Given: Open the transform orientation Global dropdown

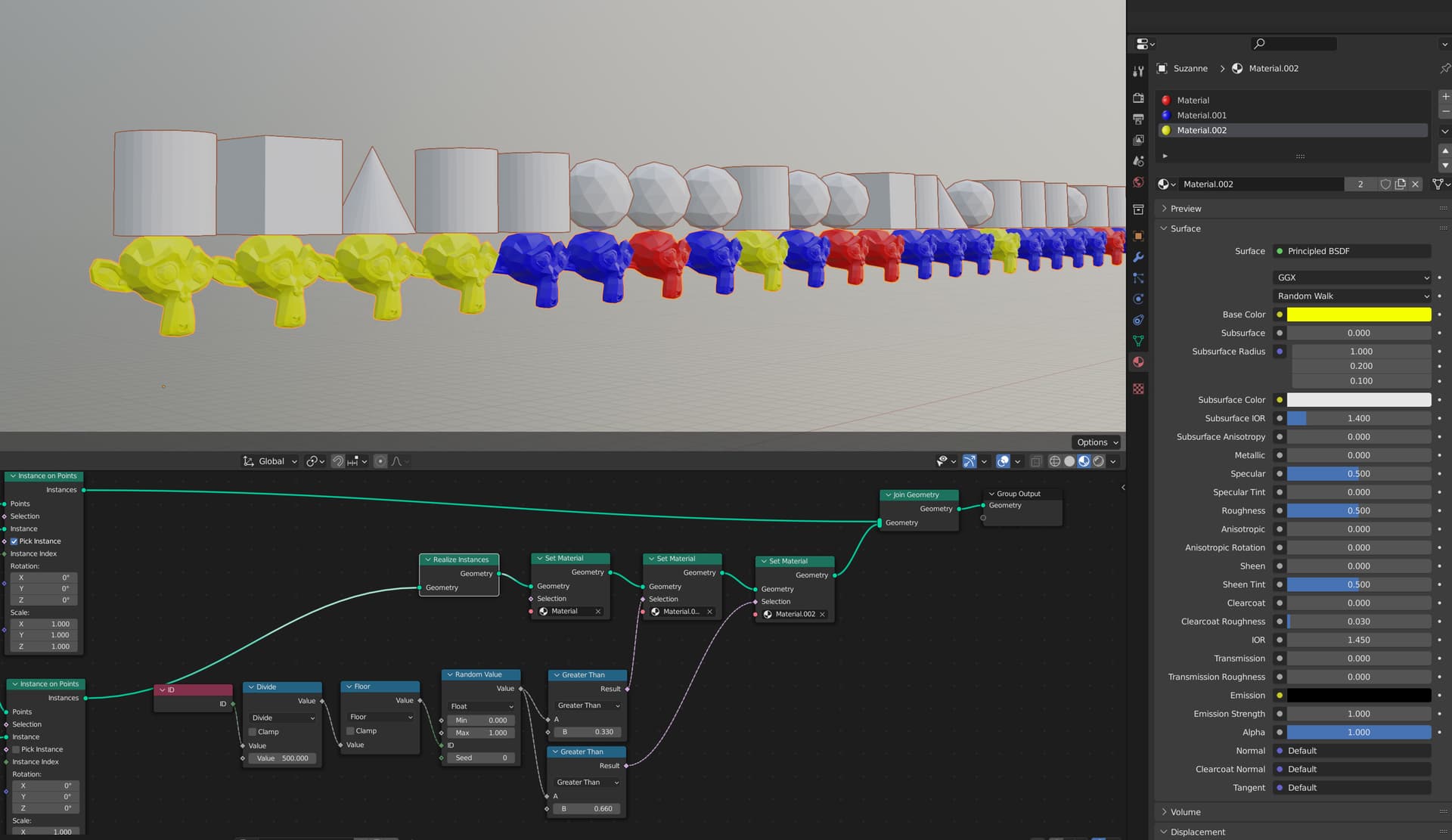Looking at the screenshot, I should point(269,461).
